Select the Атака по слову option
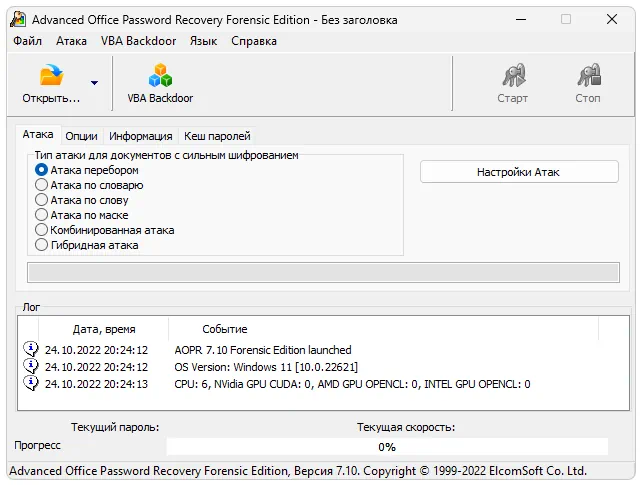Image resolution: width=641 pixels, height=485 pixels. 82,200
